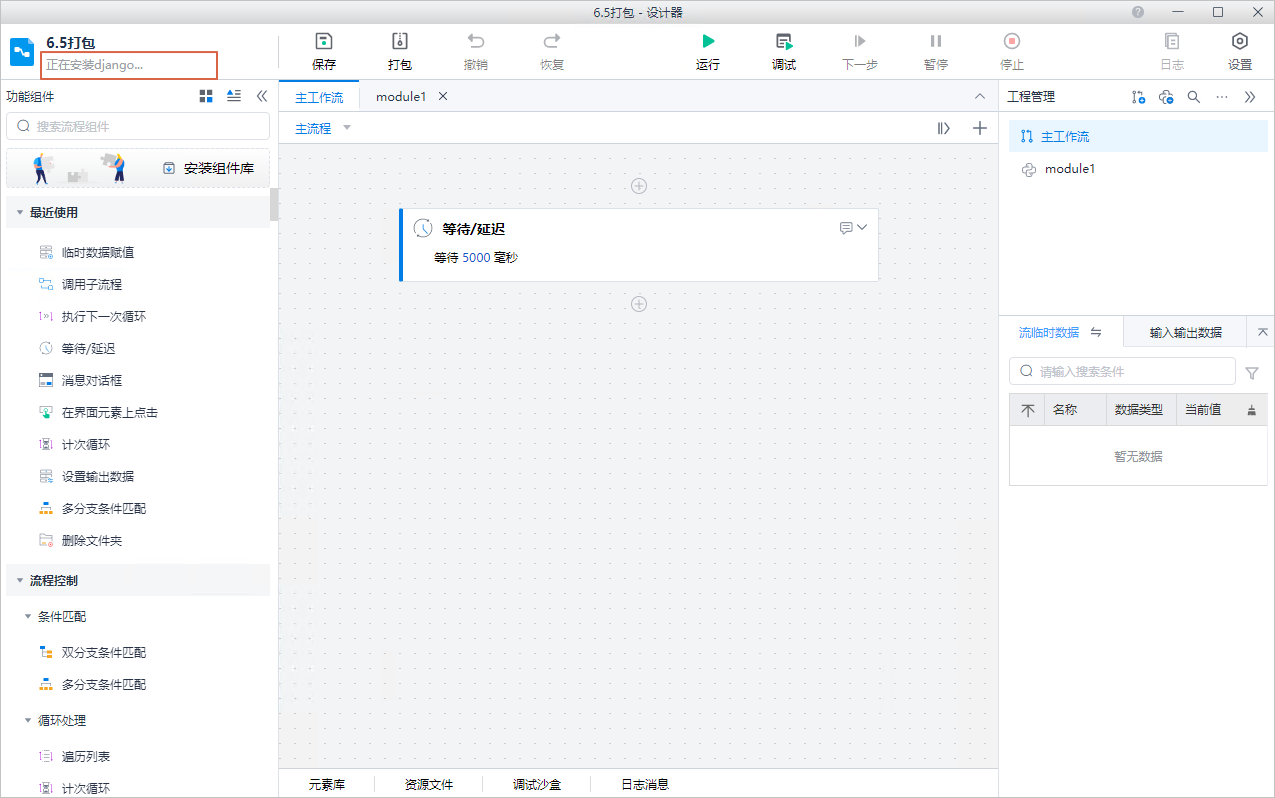Open the 日志消息 bottom panel
The image size is (1275, 798).
coord(645,785)
